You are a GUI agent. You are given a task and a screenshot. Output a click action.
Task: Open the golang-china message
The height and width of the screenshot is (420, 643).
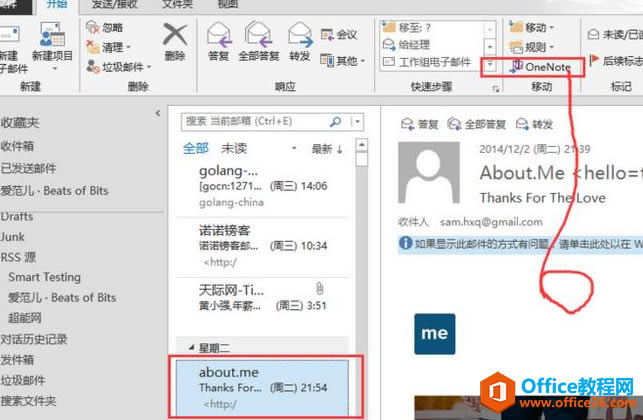[262, 187]
